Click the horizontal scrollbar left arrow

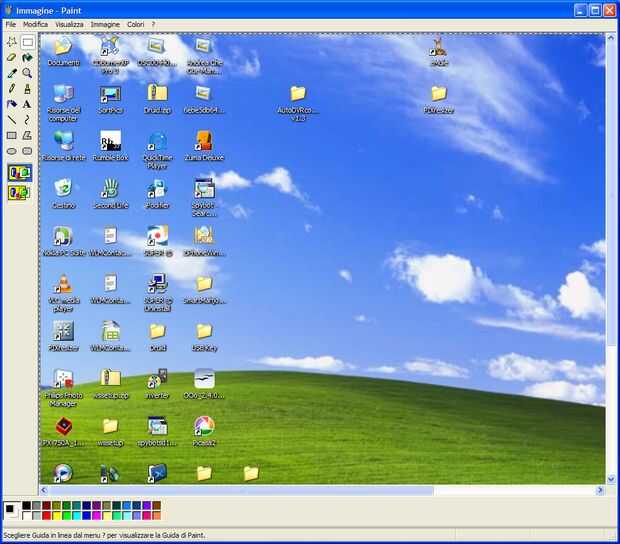coord(44,490)
